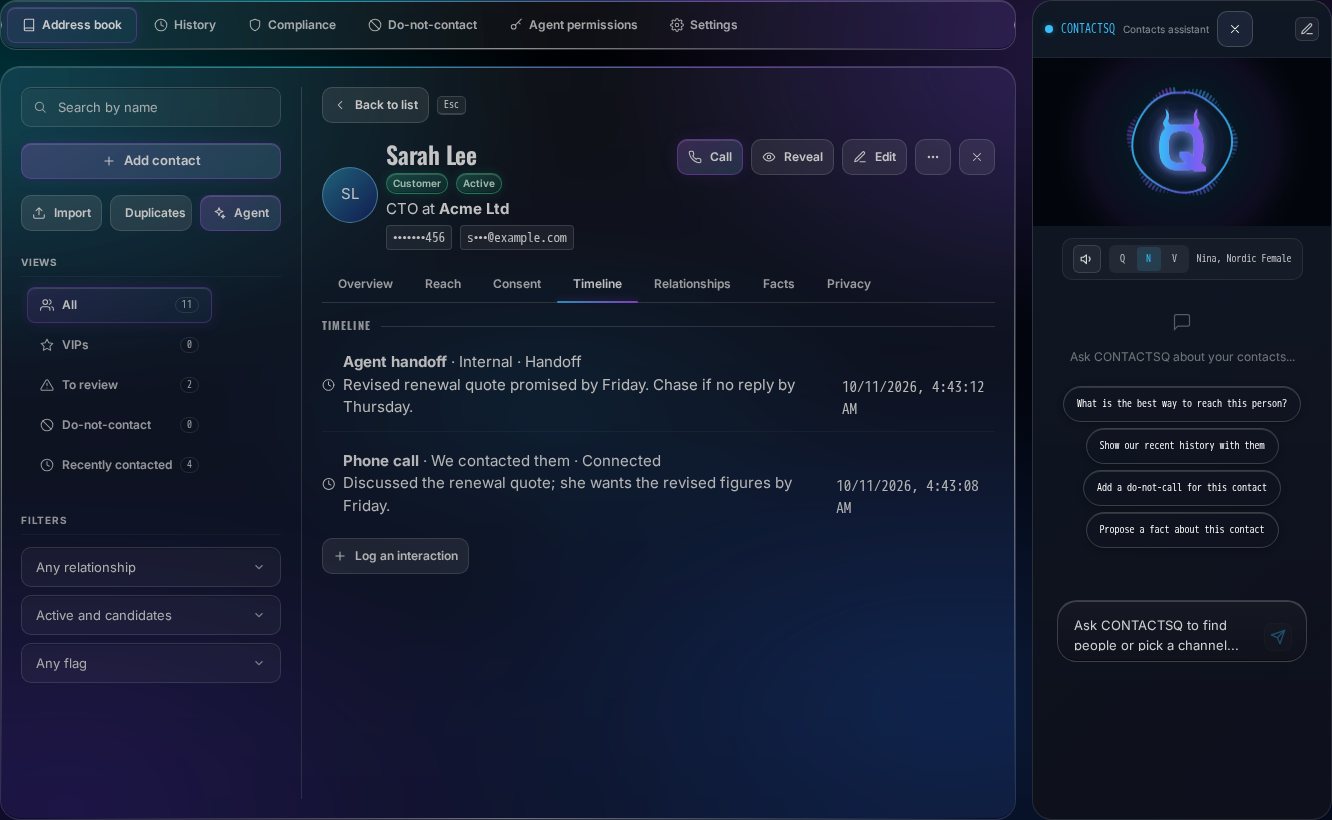Expand the Active and candidates dropdown
Image resolution: width=1332 pixels, height=820 pixels.
click(151, 615)
